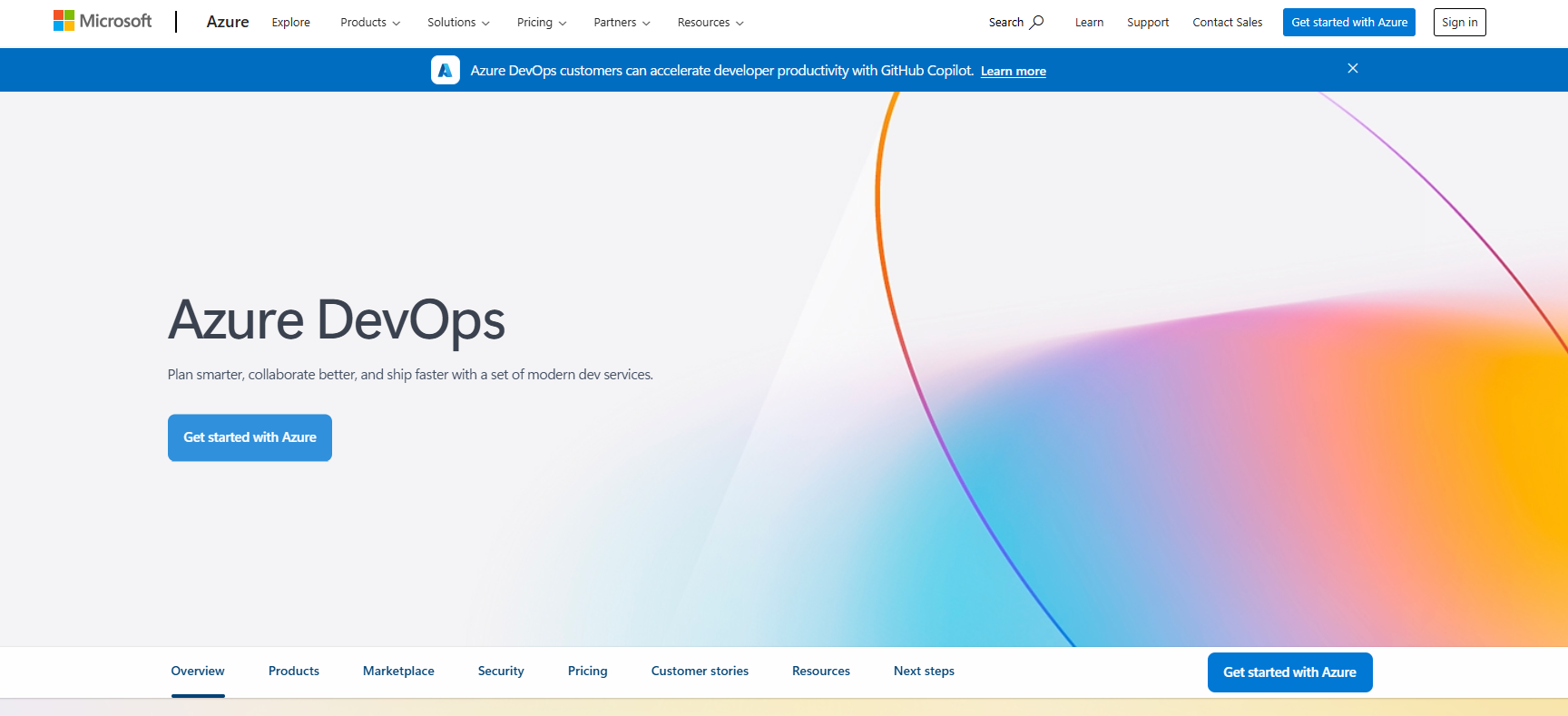Expand the Solutions dropdown menu
Image resolution: width=1568 pixels, height=716 pixels.
[x=458, y=23]
